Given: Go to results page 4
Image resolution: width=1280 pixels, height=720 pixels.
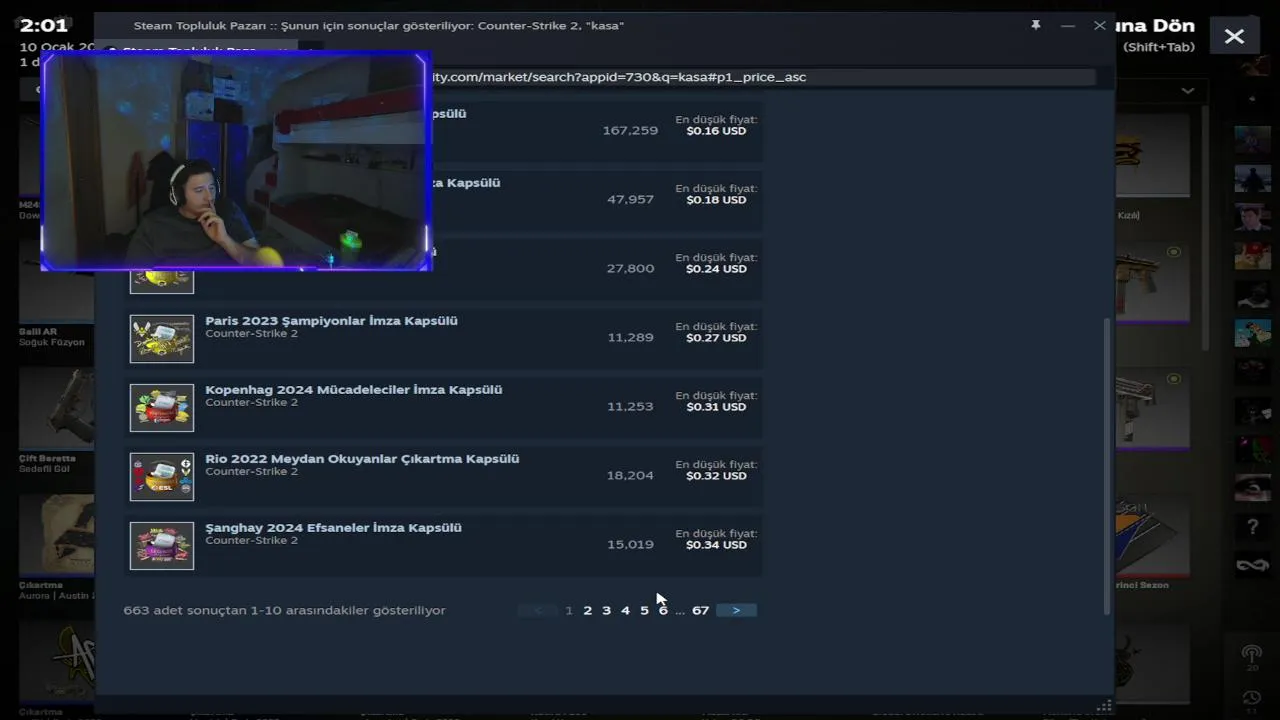Looking at the screenshot, I should [625, 610].
